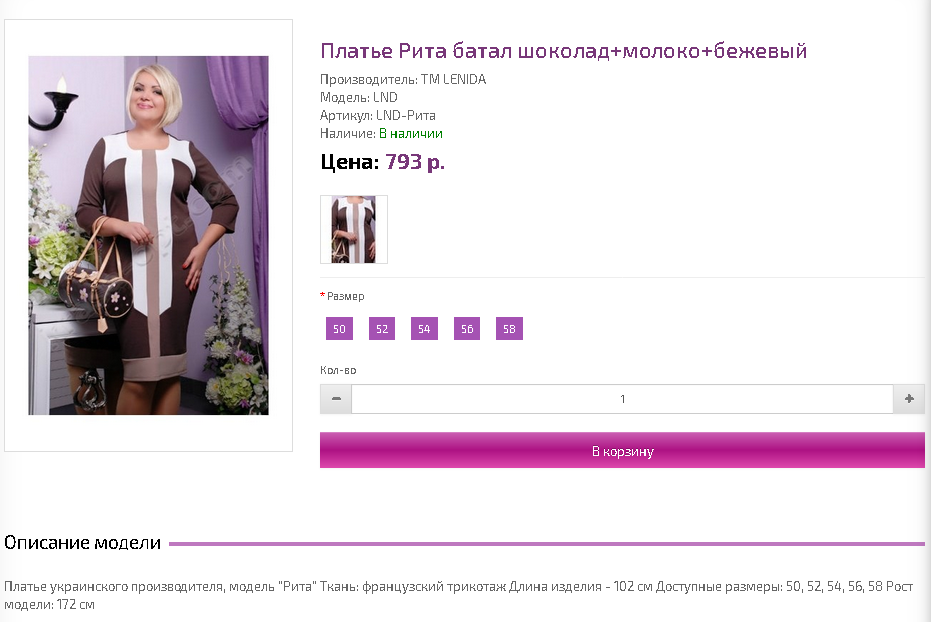Click the product description paragraph
931x622 pixels.
[458, 595]
